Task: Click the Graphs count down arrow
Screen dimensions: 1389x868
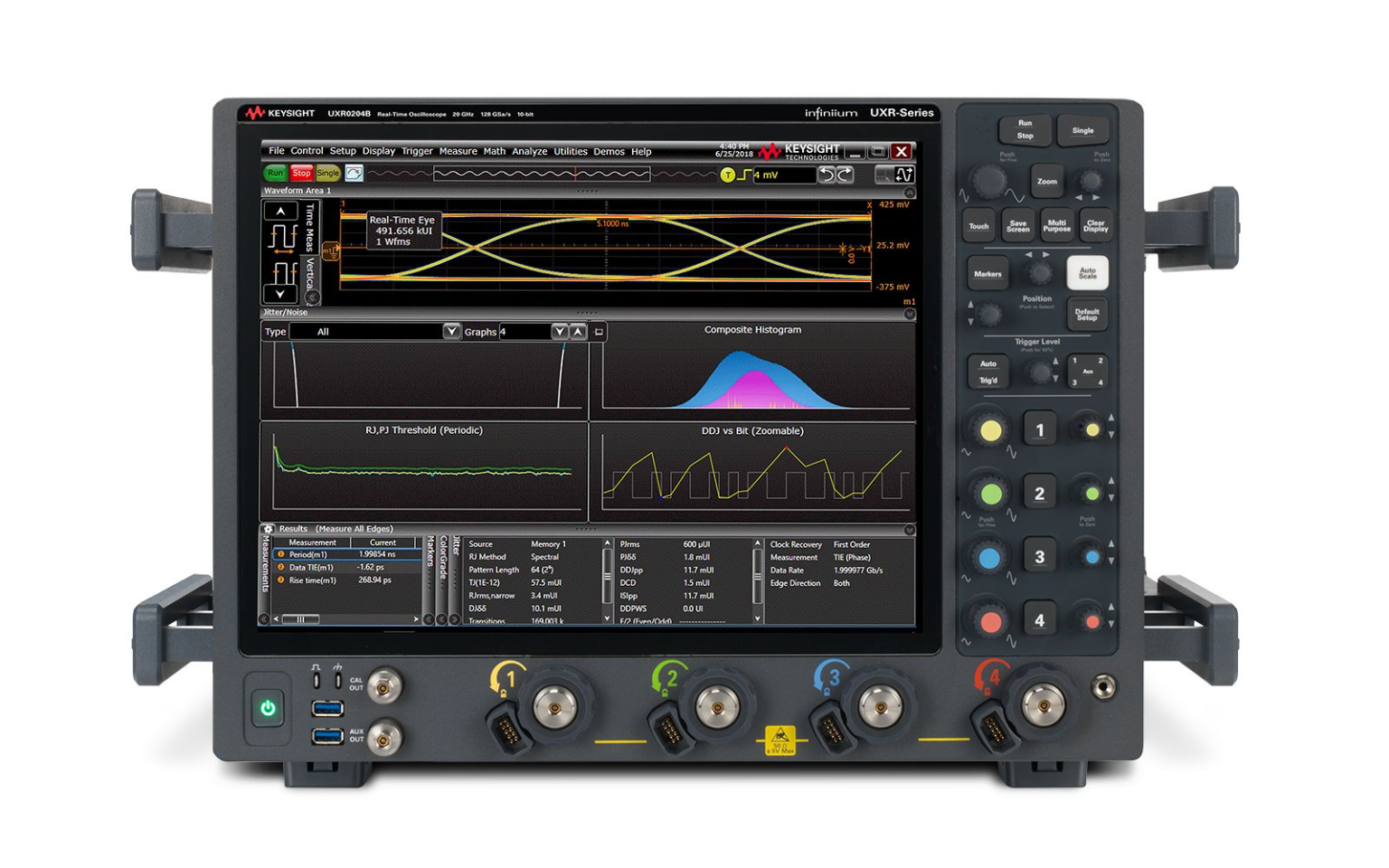Action: [x=559, y=332]
